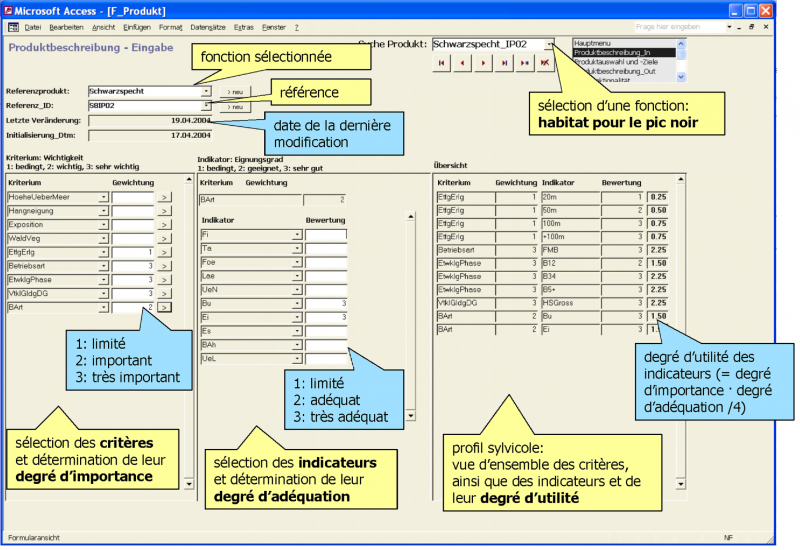The height and width of the screenshot is (550, 800).
Task: Click Bewertung field for Fi indicator
Action: [x=326, y=235]
